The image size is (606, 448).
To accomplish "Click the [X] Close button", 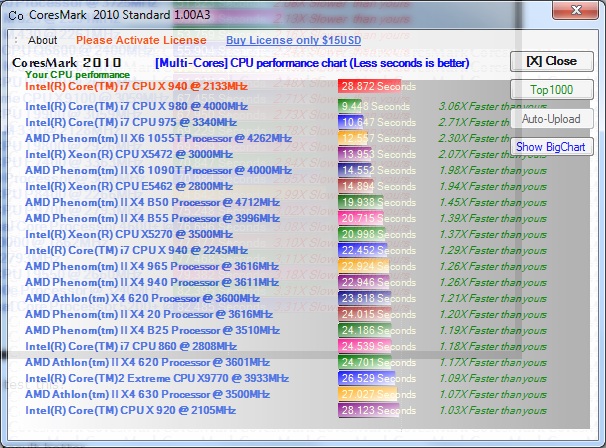I will pyautogui.click(x=552, y=61).
